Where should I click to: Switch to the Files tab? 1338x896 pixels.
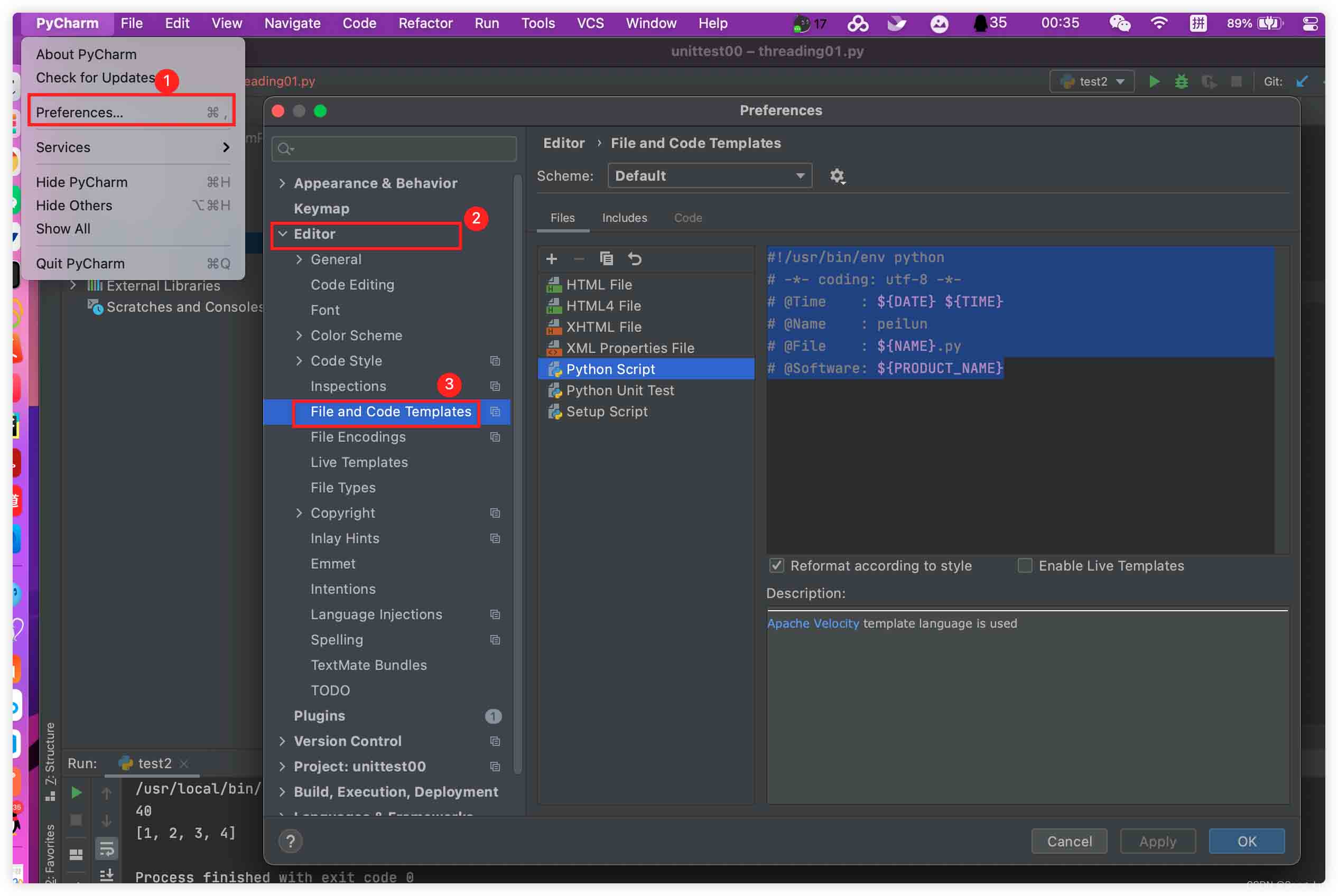click(x=562, y=218)
